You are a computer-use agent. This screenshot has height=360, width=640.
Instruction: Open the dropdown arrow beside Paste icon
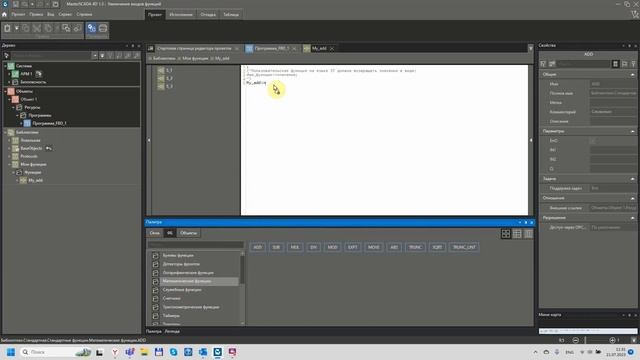tap(17, 28)
